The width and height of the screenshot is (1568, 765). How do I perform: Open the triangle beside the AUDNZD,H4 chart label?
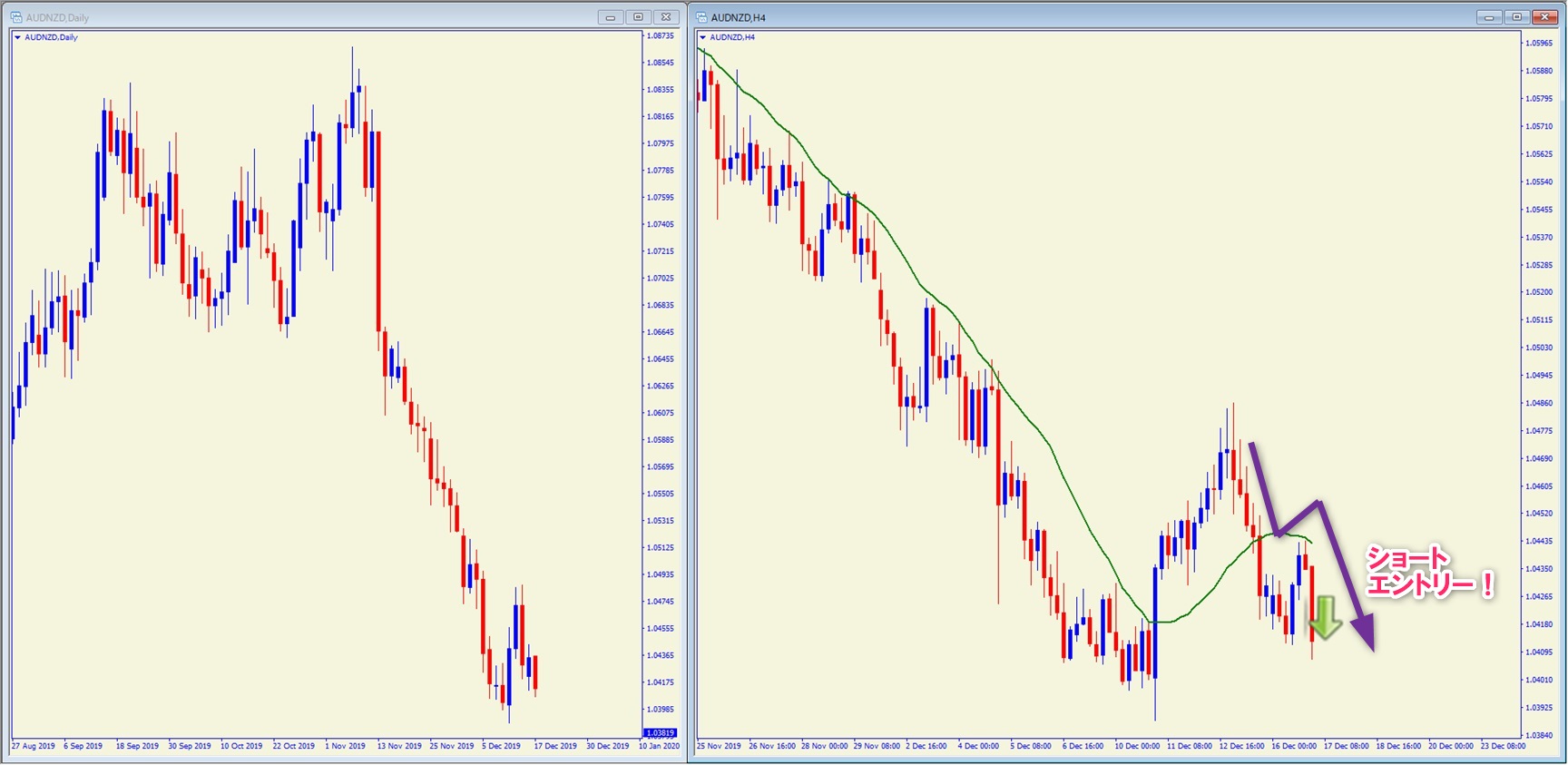(x=702, y=37)
